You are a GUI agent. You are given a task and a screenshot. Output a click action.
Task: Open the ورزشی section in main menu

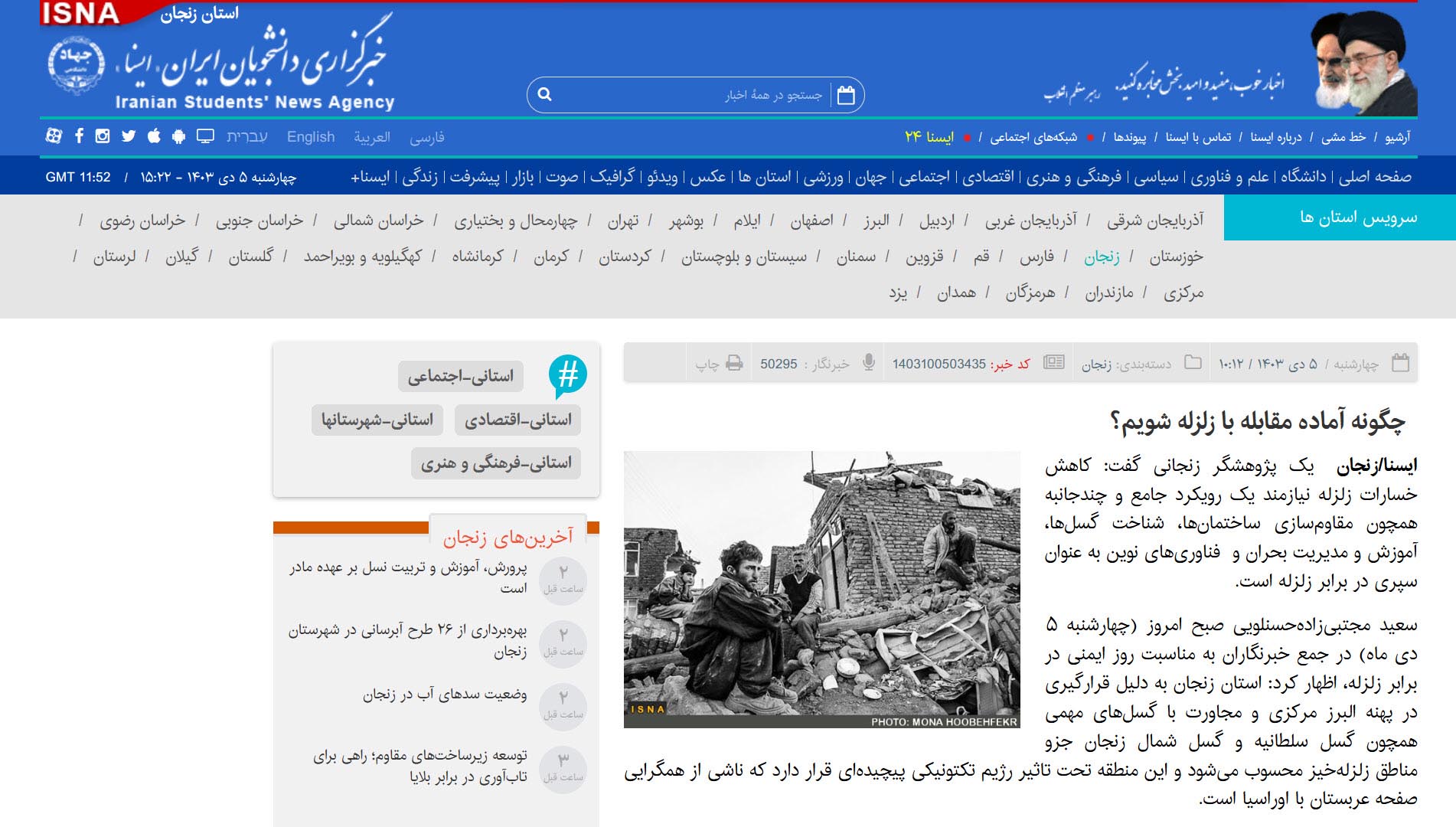(823, 177)
